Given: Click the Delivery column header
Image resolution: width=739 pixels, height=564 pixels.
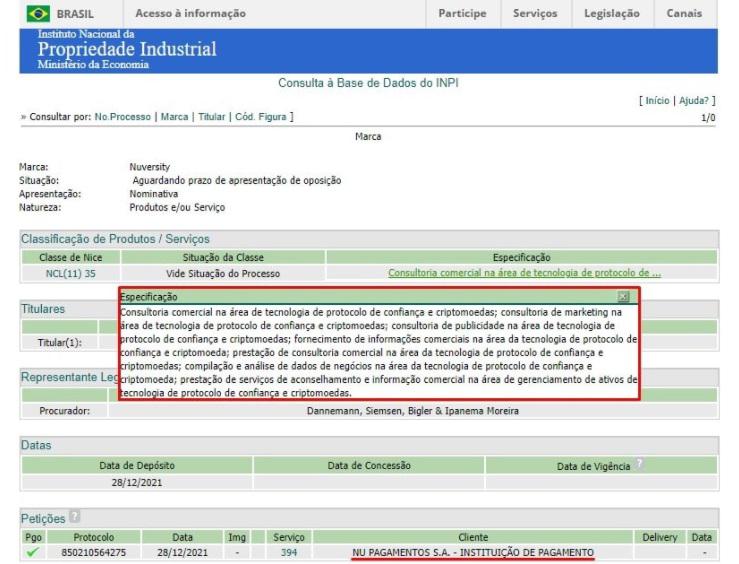Looking at the screenshot, I should [x=659, y=537].
